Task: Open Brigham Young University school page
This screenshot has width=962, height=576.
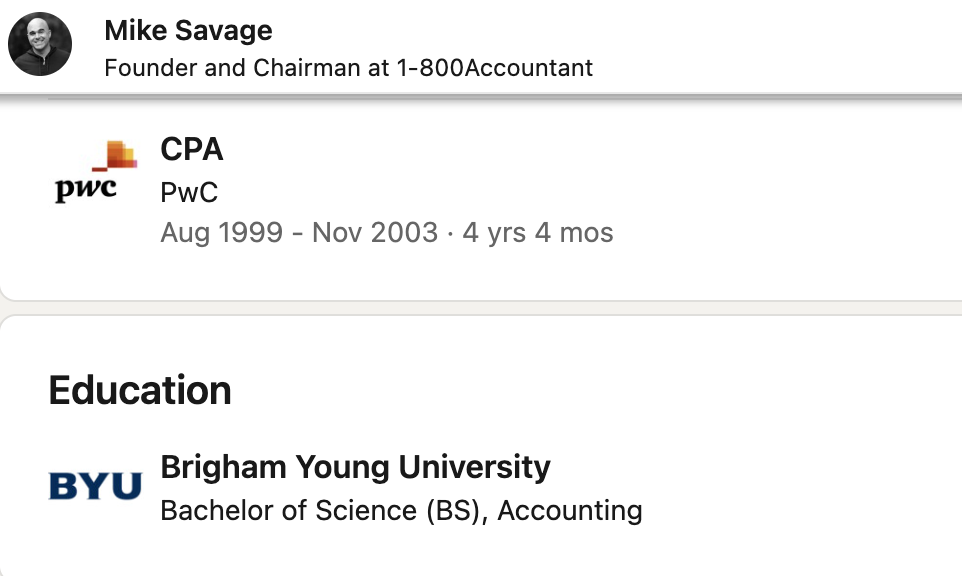Action: point(355,467)
